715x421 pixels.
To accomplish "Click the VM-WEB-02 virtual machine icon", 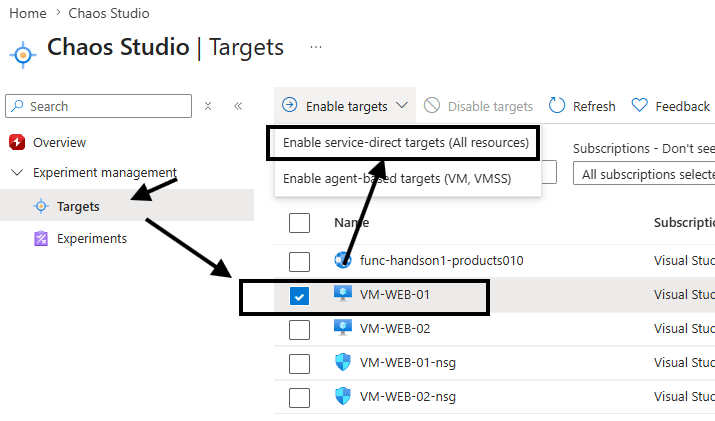I will point(343,329).
